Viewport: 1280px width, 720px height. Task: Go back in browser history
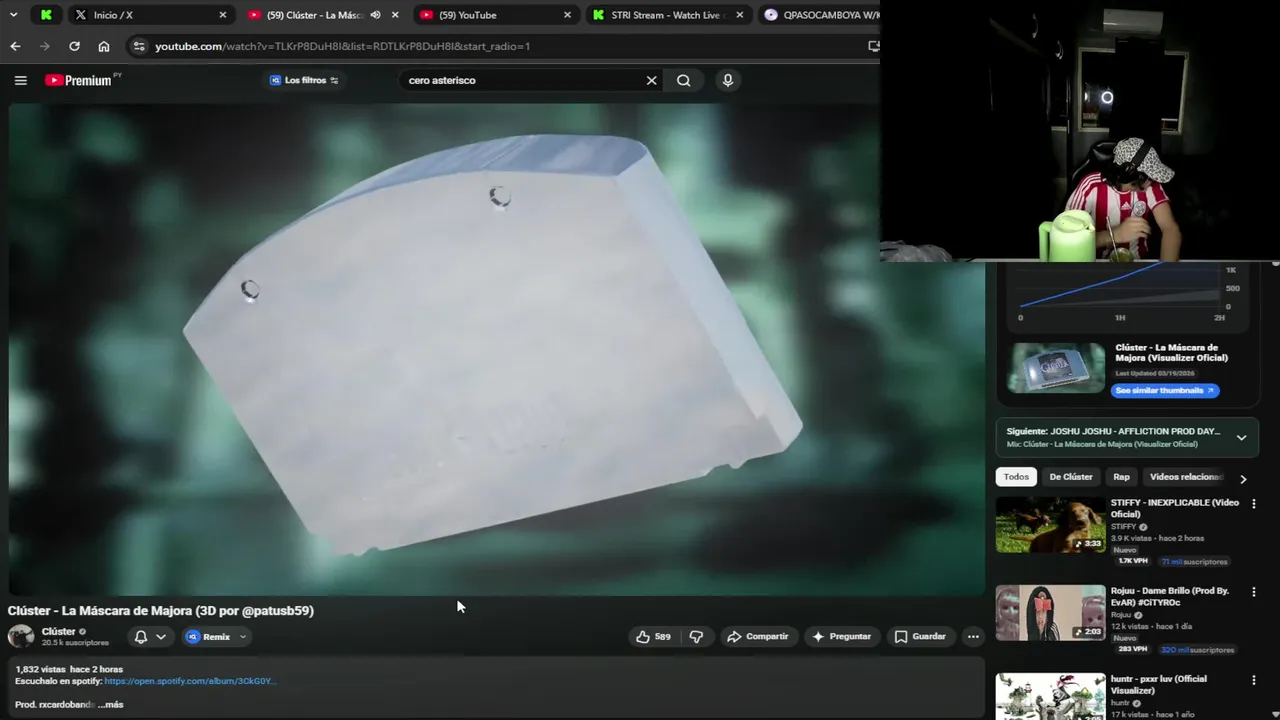point(15,46)
